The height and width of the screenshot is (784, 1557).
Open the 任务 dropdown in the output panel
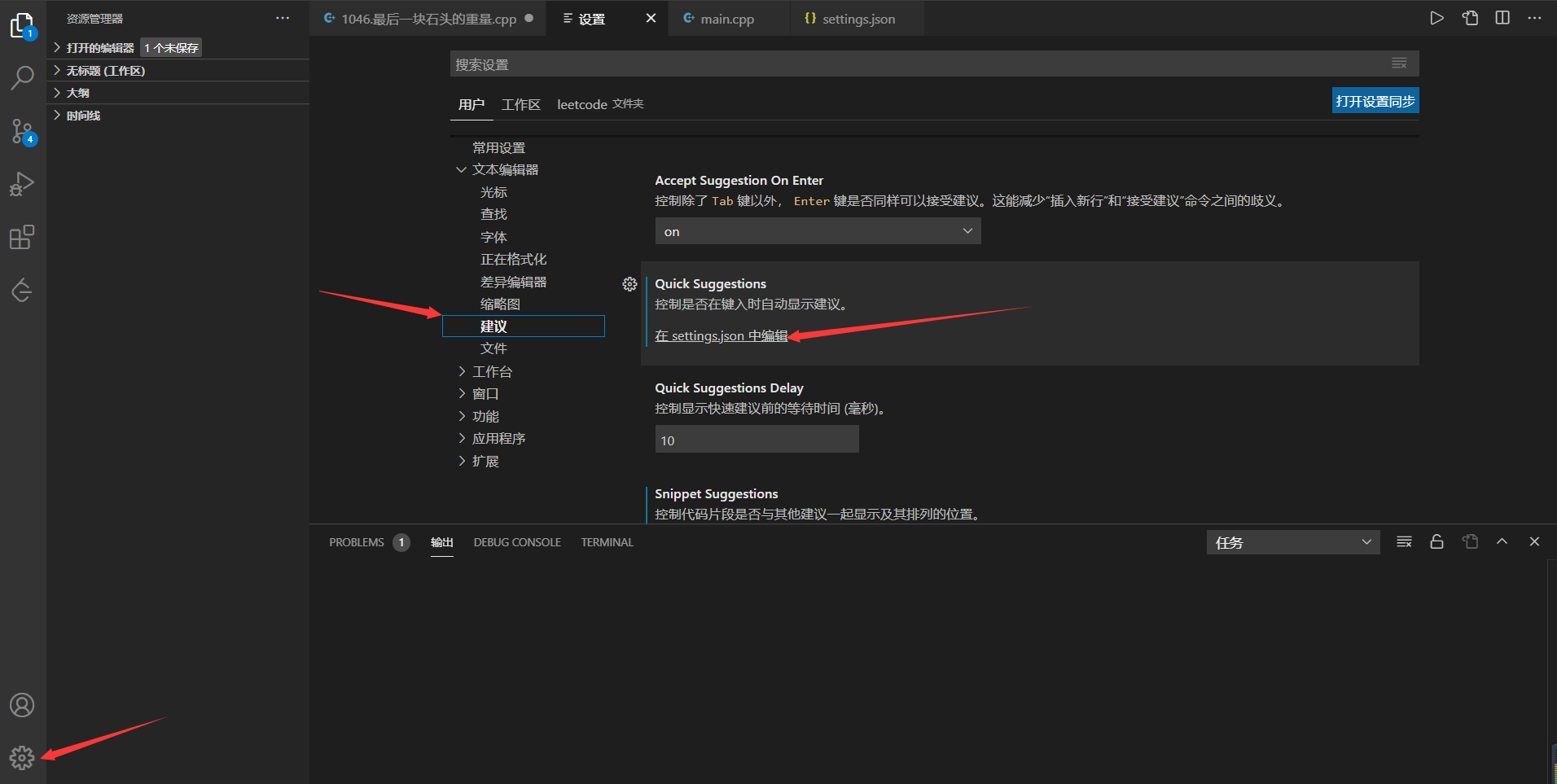[x=1292, y=541]
